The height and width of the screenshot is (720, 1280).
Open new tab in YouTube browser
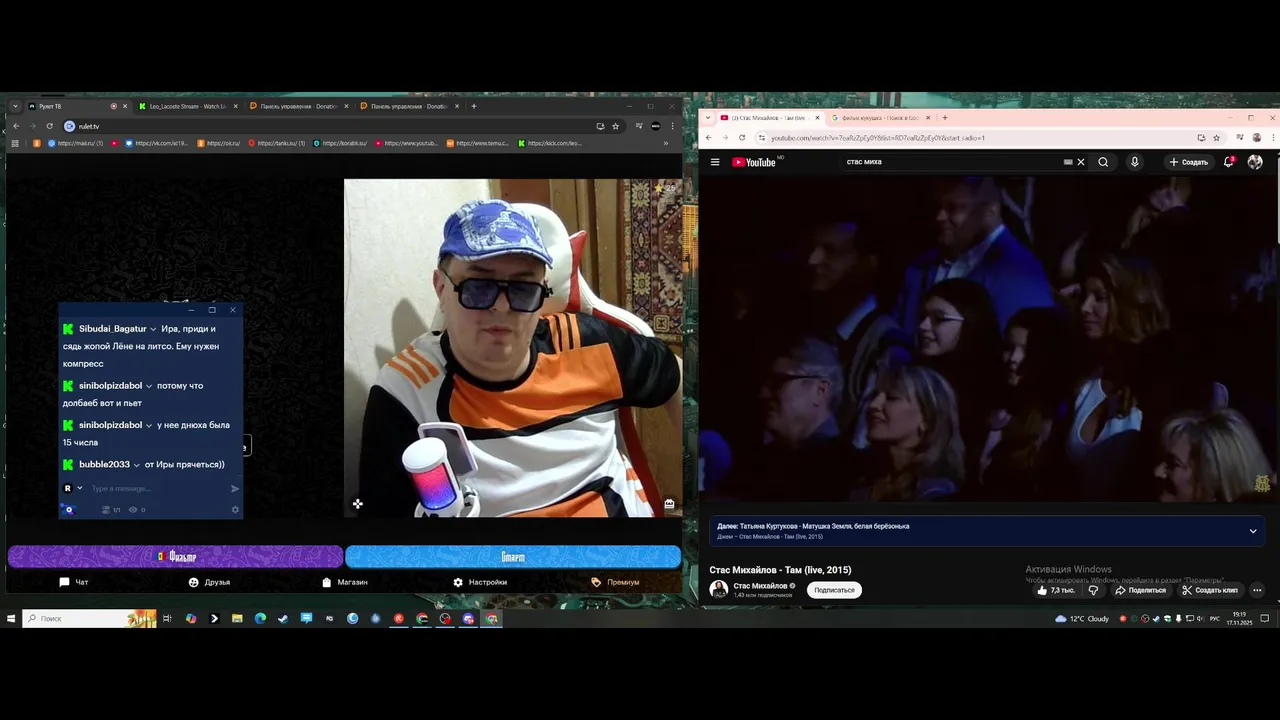click(944, 118)
